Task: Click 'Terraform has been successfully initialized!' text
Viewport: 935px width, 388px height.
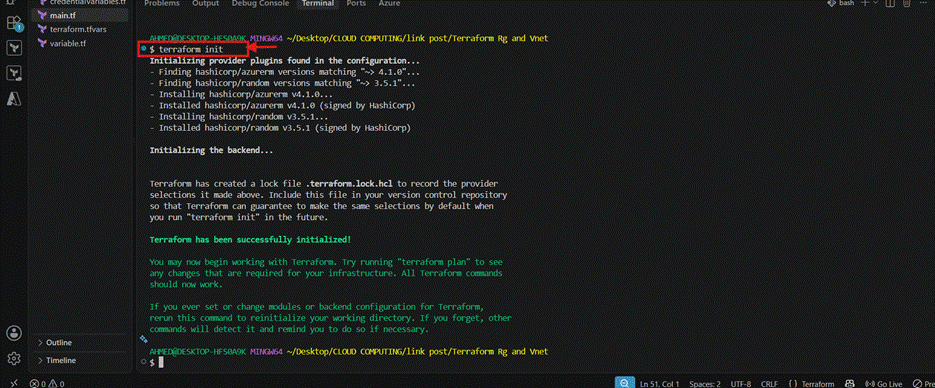Action: 250,240
